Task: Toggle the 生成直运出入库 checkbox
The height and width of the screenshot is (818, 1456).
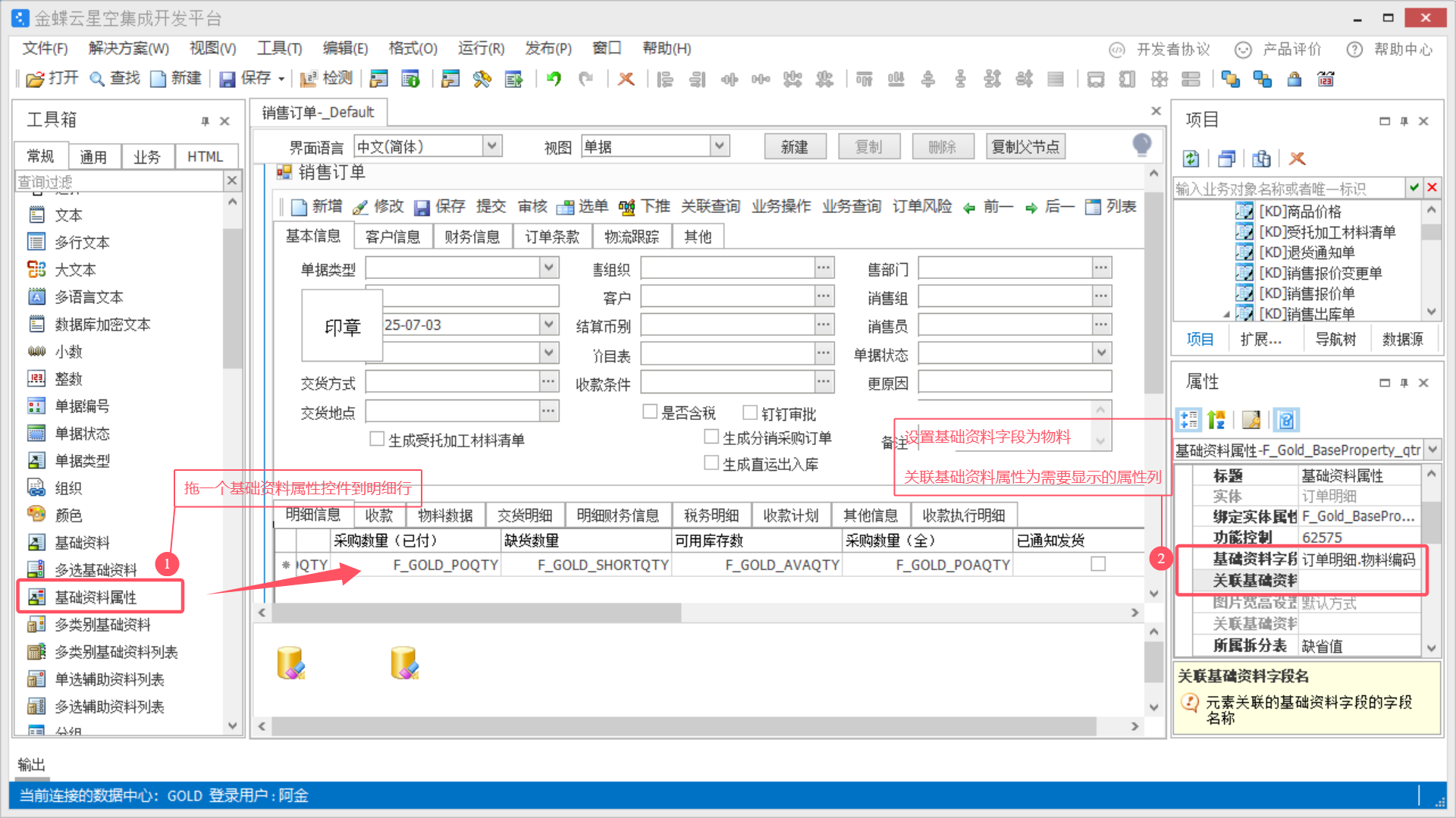Action: pos(711,462)
